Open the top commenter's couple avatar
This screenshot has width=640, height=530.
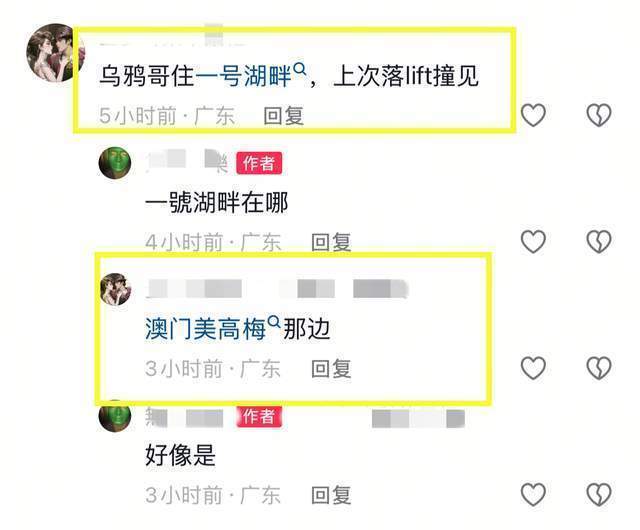[55, 53]
